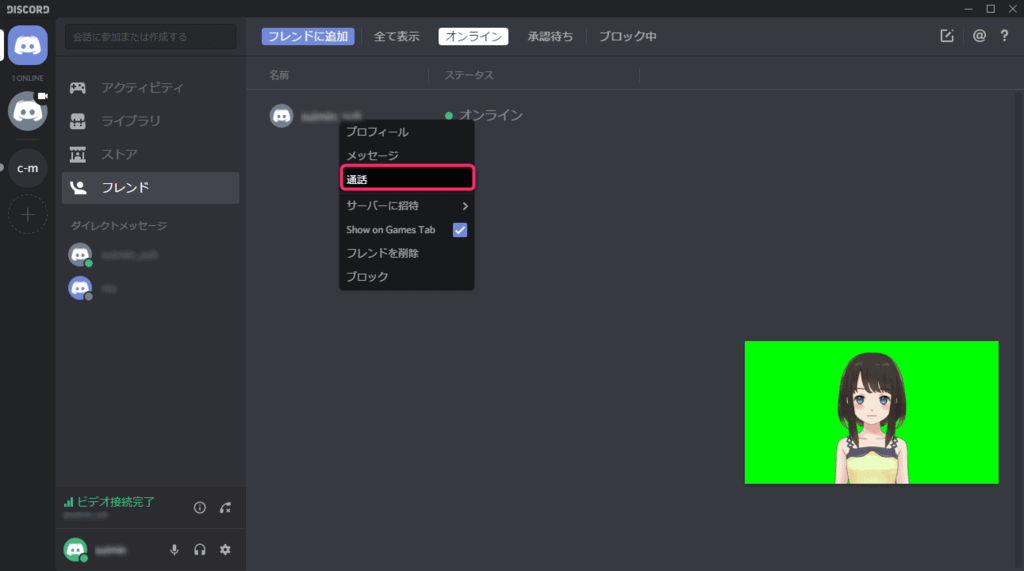Open ライブラリ in sidebar

(x=150, y=121)
